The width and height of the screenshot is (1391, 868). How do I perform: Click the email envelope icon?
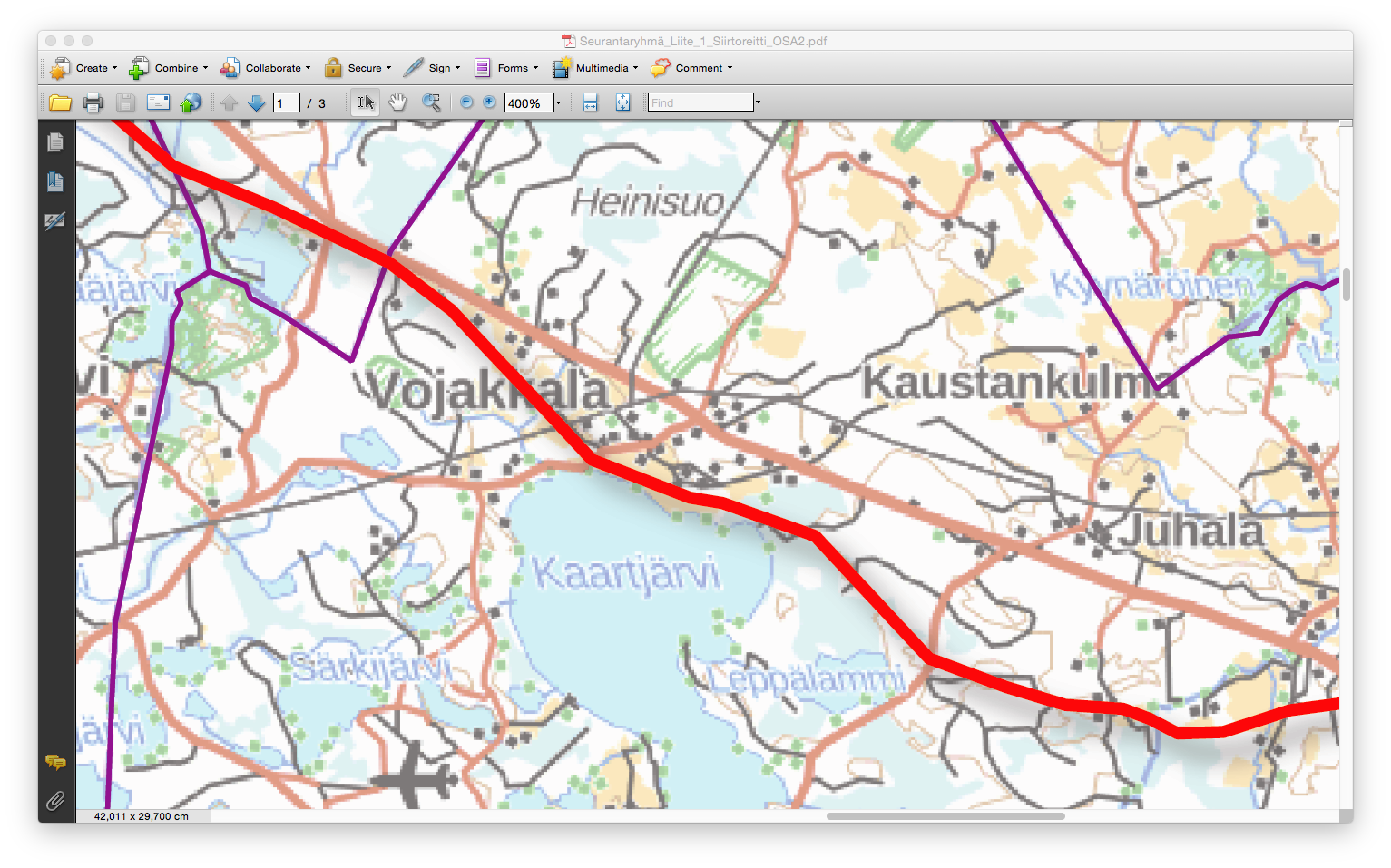pos(158,102)
